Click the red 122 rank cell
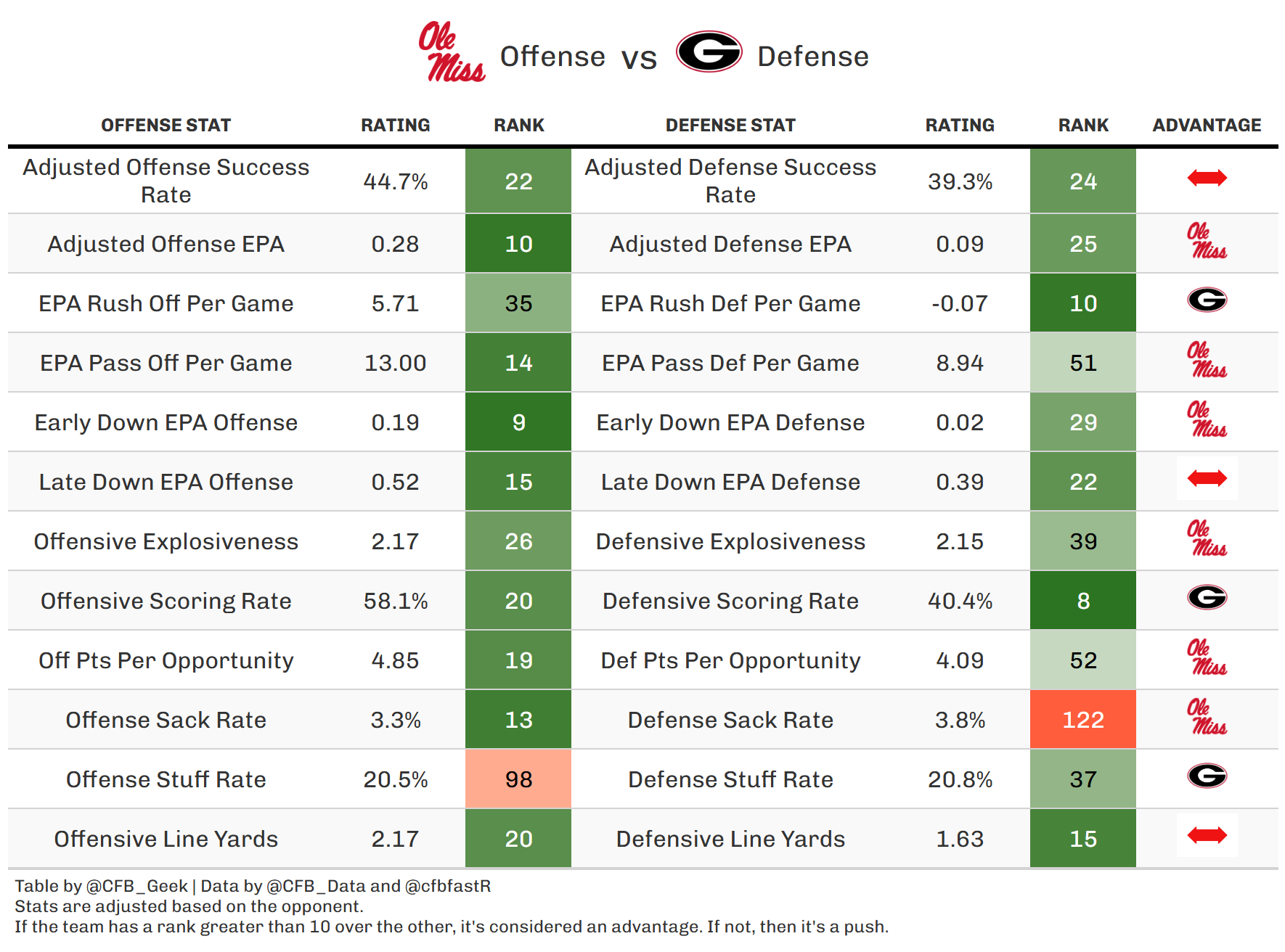This screenshot has height=952, width=1285. point(1082,720)
